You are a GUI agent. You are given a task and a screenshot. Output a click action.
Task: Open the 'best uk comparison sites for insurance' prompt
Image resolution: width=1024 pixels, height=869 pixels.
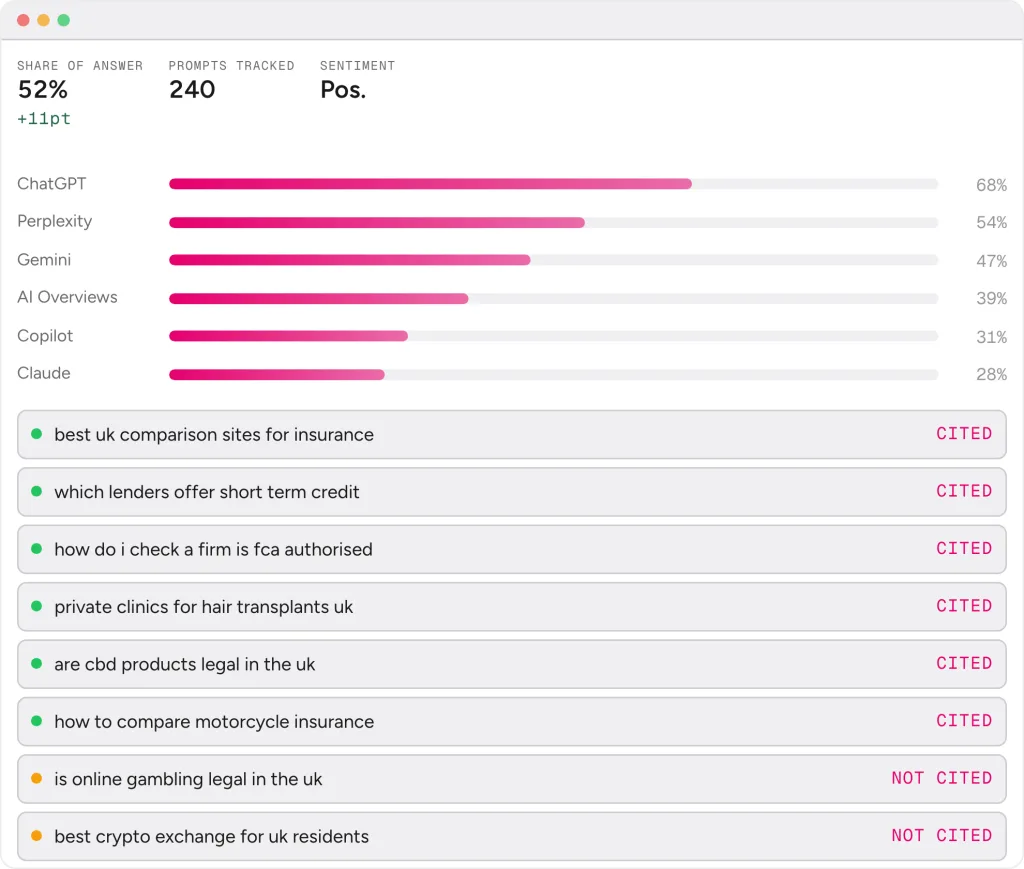(511, 434)
